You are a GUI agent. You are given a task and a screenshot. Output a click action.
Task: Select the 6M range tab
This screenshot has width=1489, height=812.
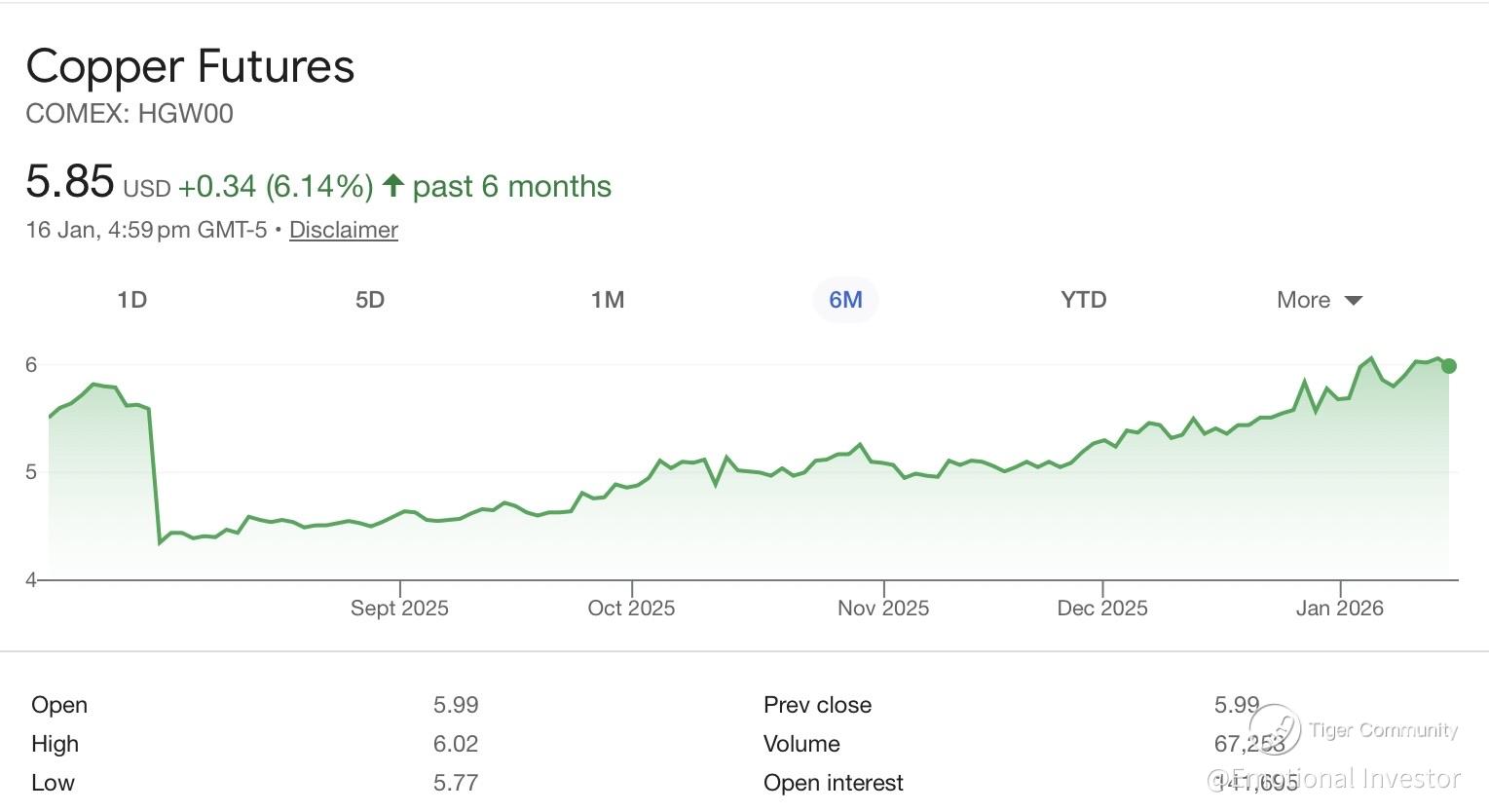pos(845,300)
